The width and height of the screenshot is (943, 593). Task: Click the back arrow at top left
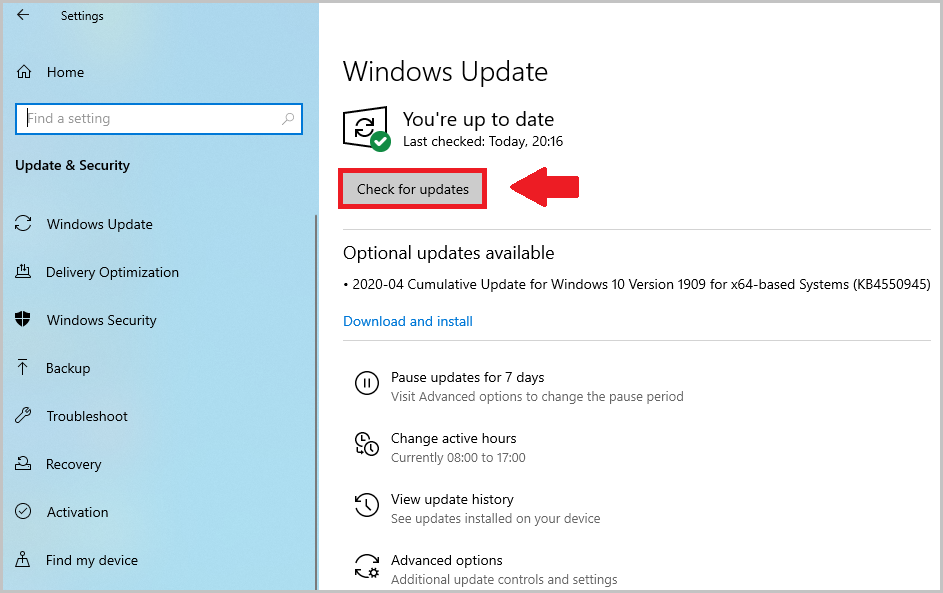point(22,15)
